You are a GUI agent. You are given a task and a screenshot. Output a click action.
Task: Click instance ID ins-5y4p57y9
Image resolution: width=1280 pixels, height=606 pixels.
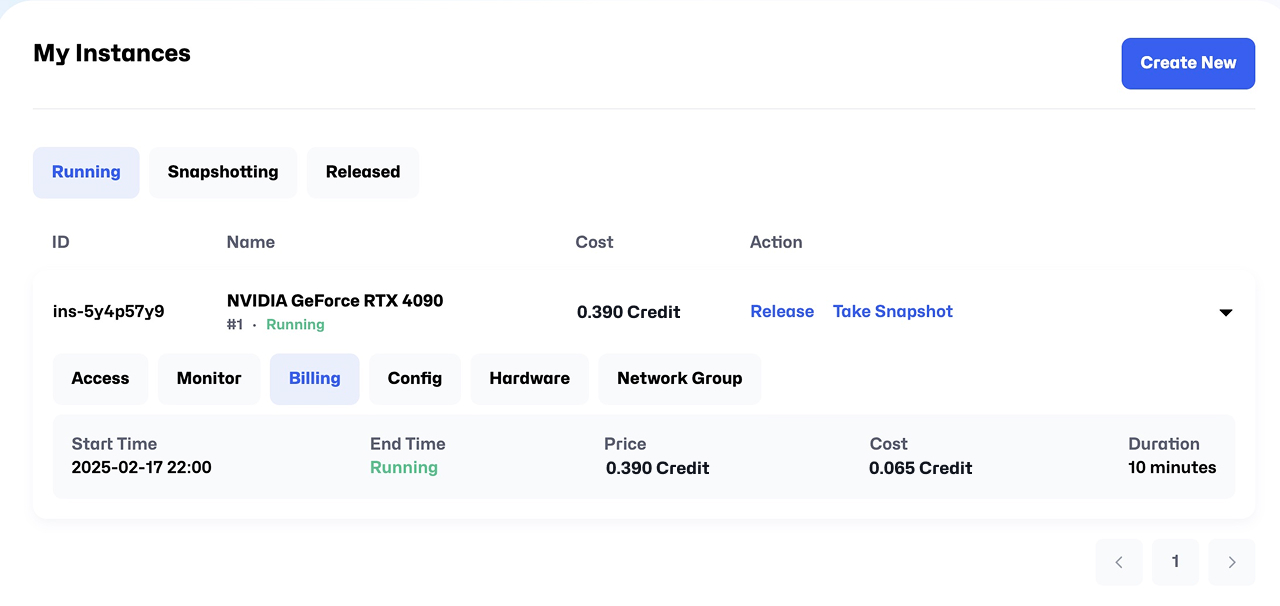point(108,311)
